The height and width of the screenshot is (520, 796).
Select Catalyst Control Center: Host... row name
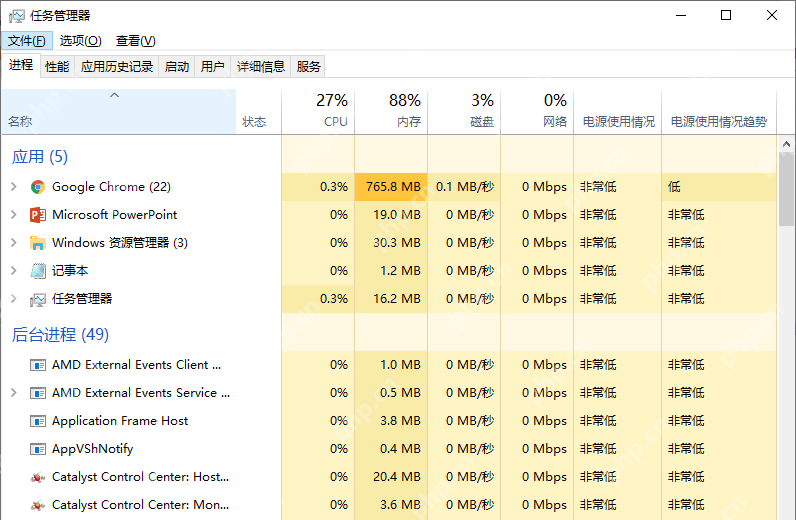[x=141, y=477]
